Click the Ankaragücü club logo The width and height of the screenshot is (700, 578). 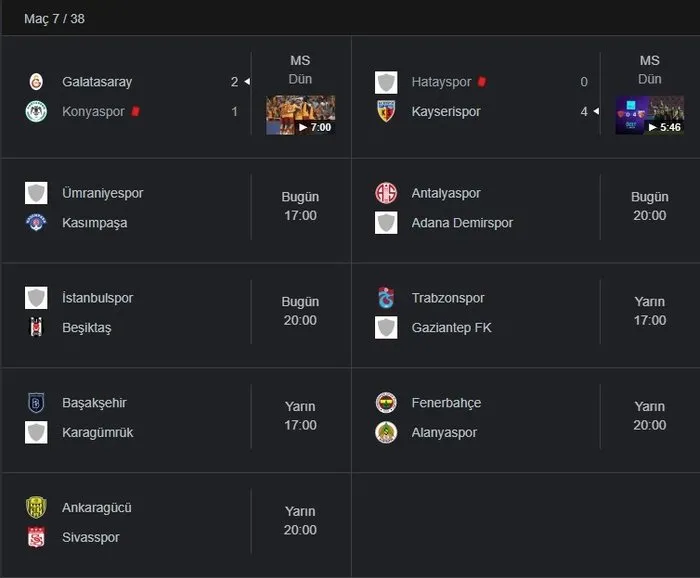(36, 508)
